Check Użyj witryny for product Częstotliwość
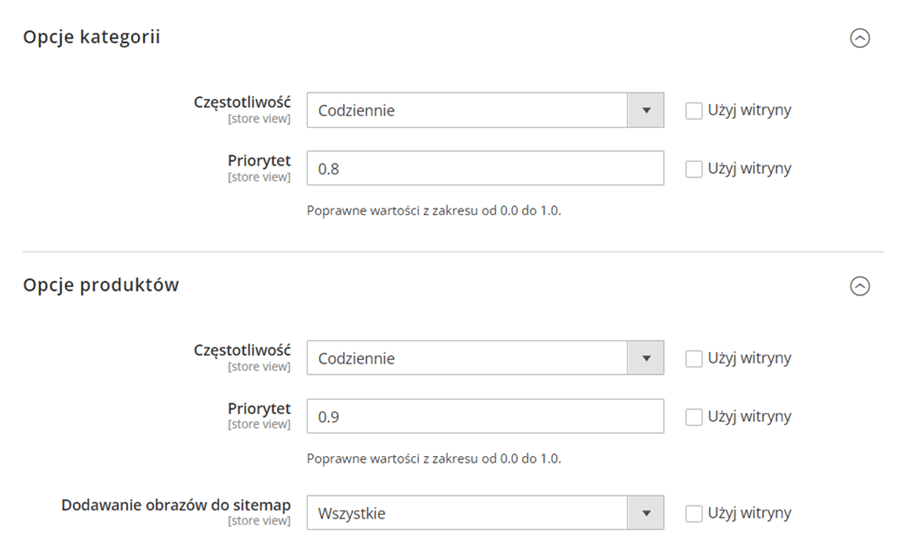The height and width of the screenshot is (557, 900). [693, 359]
